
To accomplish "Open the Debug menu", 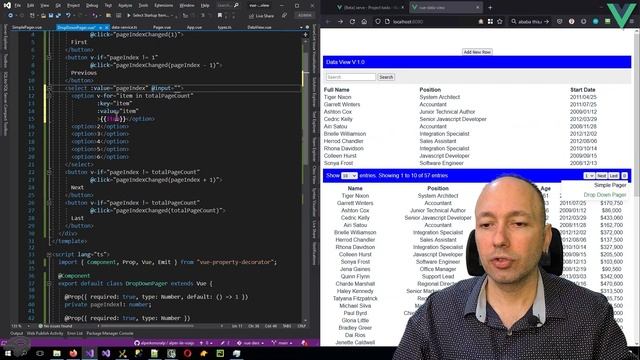I will 92,6.
